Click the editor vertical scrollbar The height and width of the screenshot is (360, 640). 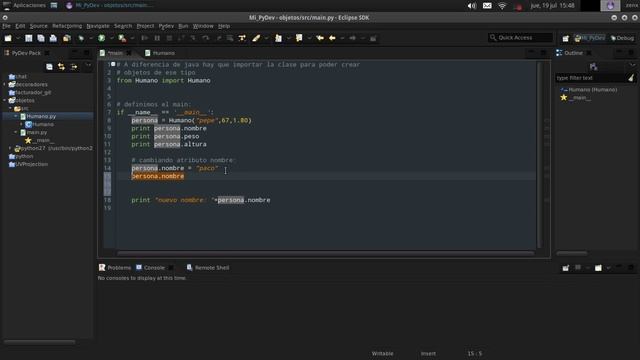coord(539,155)
